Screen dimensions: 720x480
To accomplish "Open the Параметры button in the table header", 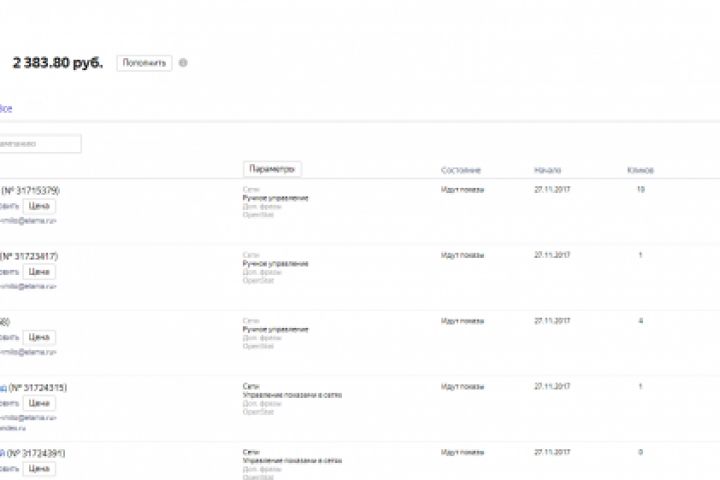I will (272, 169).
